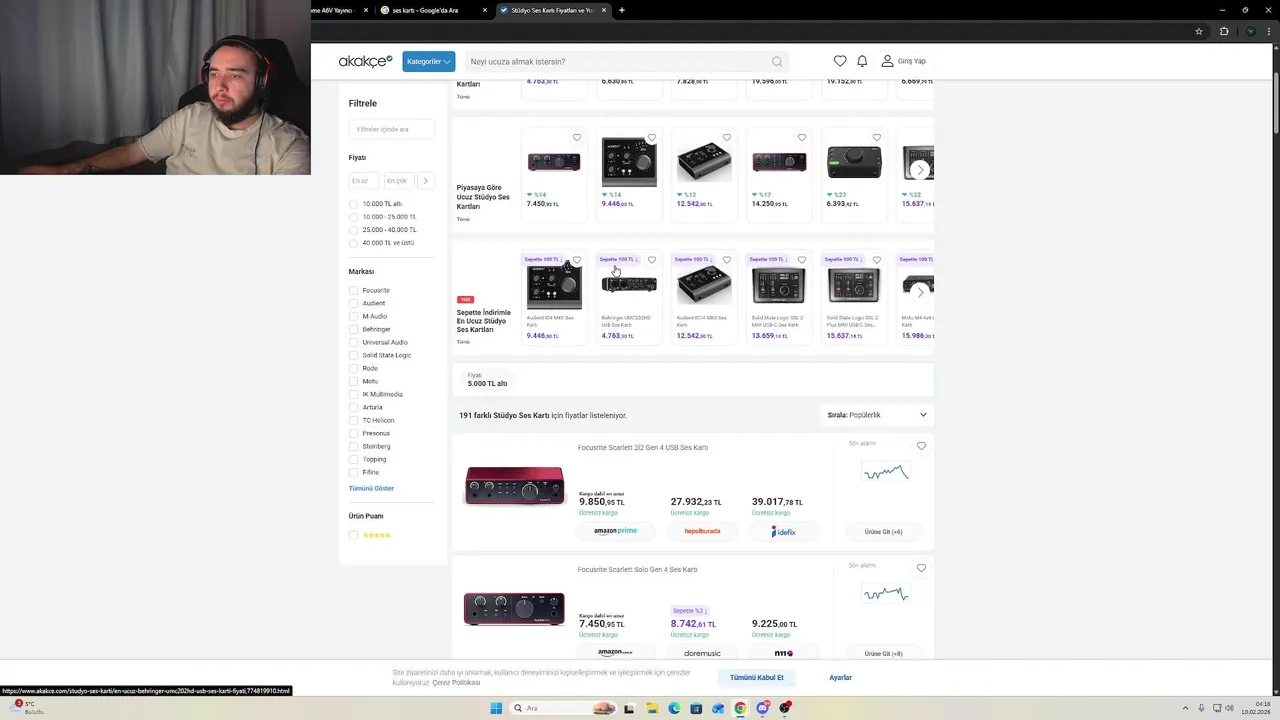Click the akakçe logo
Viewport: 1280px width, 720px height.
pyautogui.click(x=365, y=61)
